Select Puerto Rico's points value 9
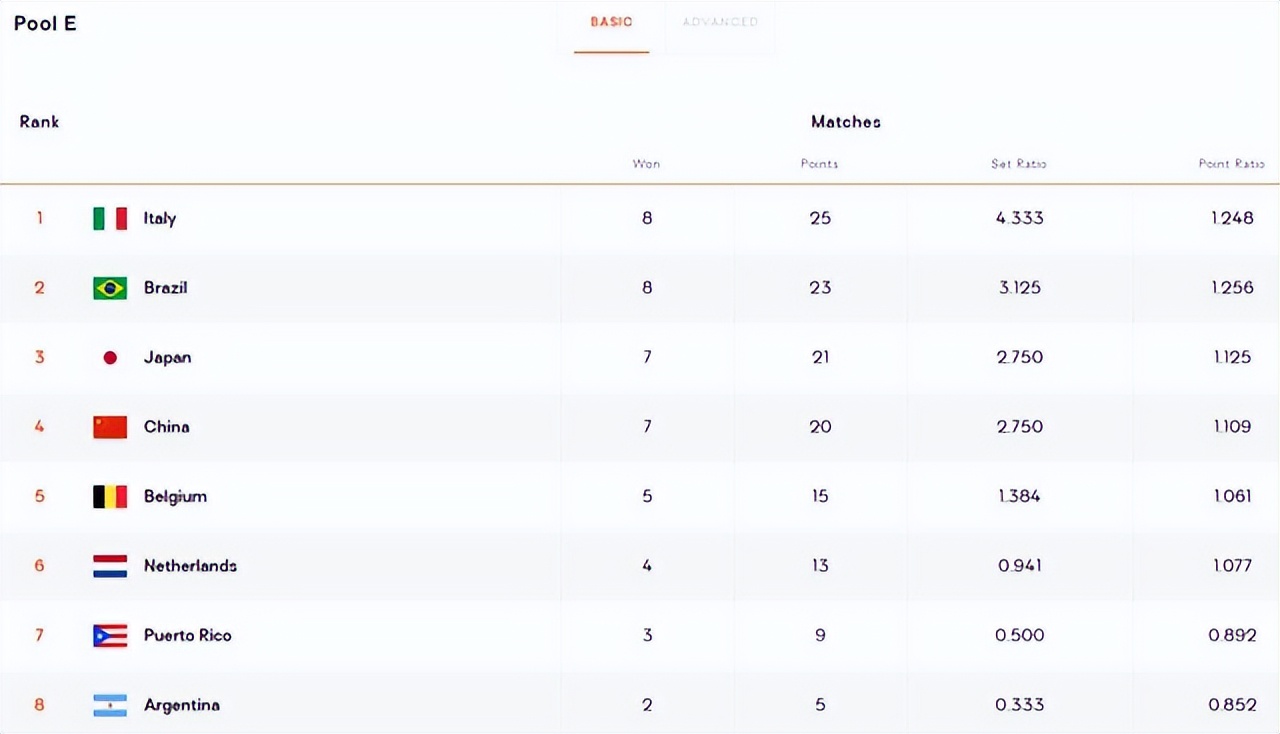The image size is (1280, 734). point(820,635)
